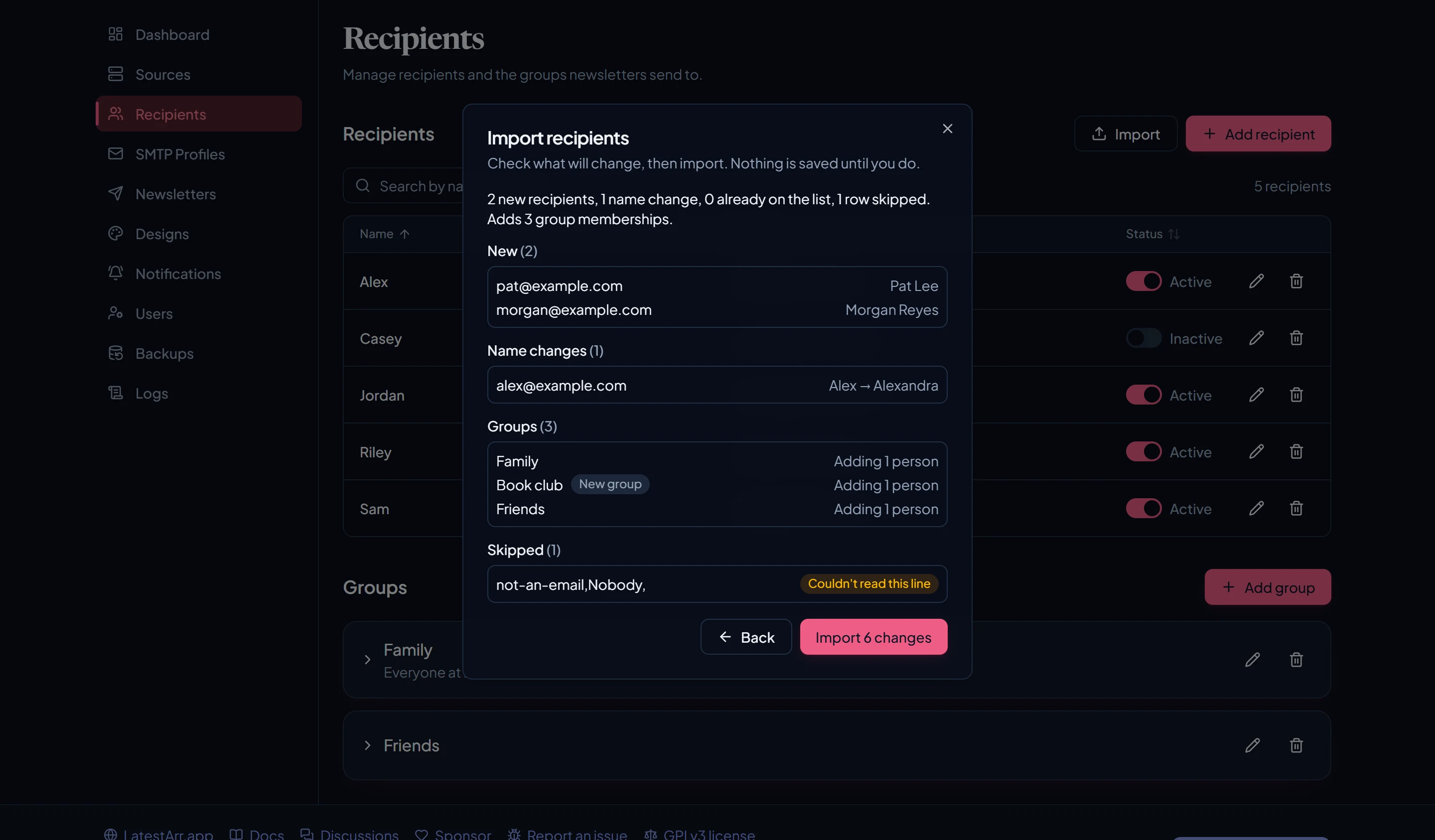
Task: Select skipped line not-an-email,Nobody,
Action: [x=571, y=585]
